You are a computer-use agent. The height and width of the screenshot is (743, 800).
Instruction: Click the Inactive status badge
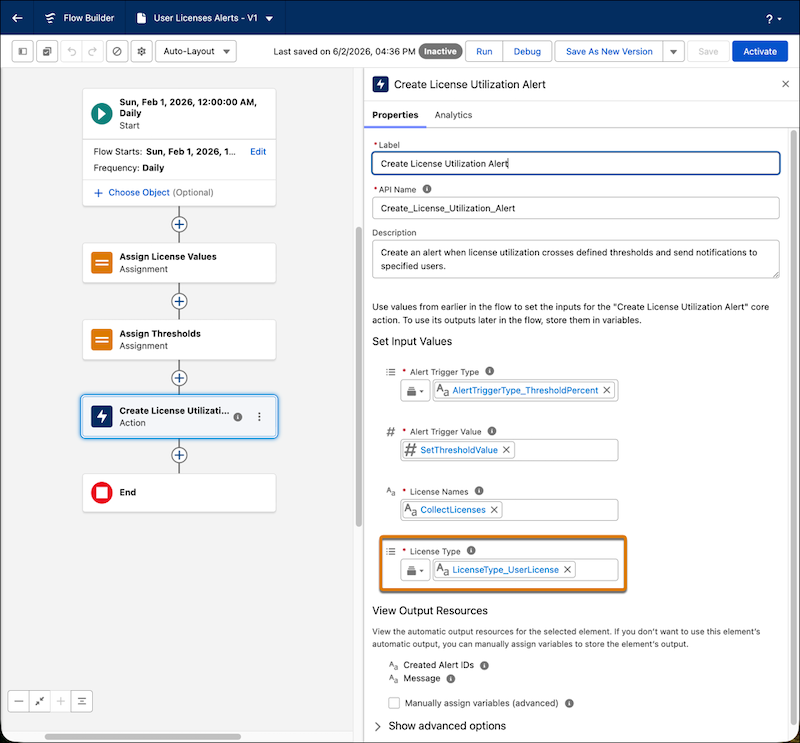tap(440, 52)
